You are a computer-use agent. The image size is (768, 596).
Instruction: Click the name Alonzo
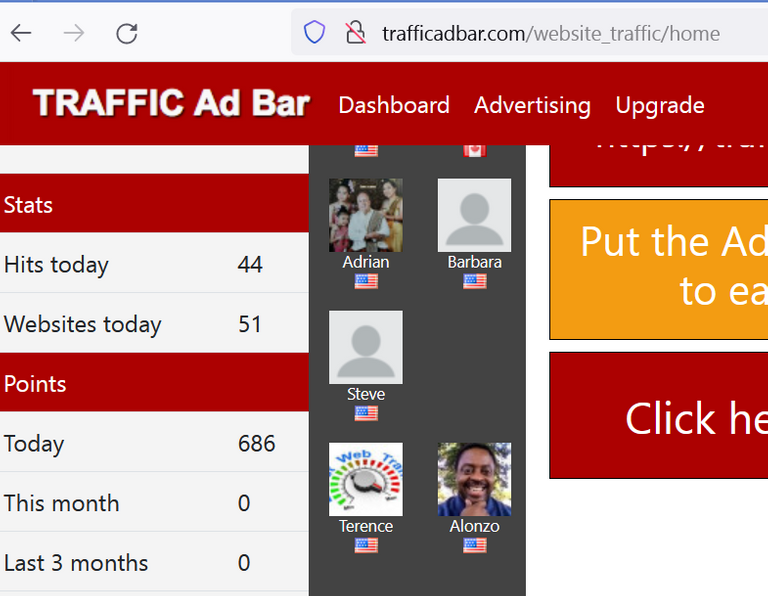pos(475,526)
